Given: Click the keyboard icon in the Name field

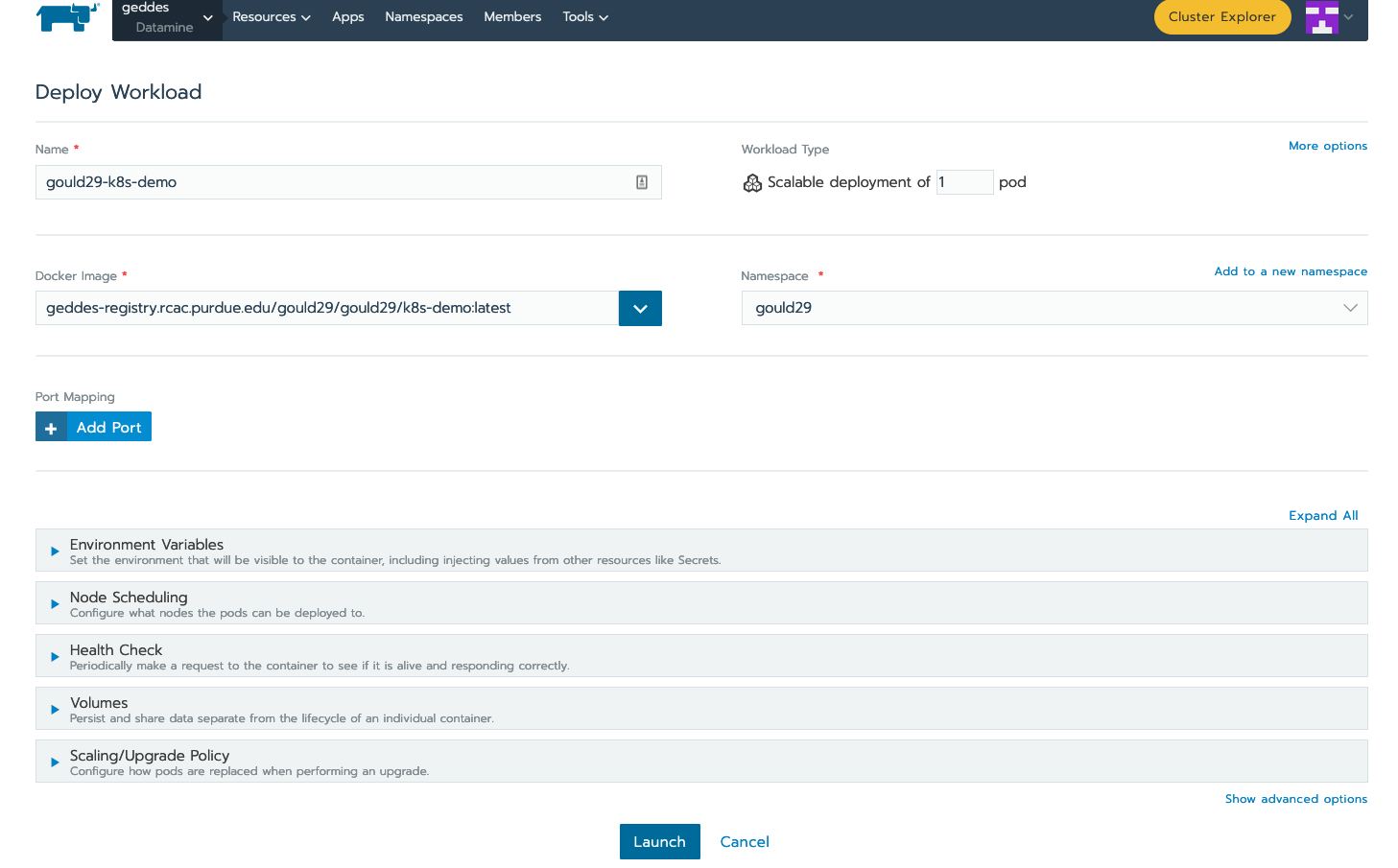Looking at the screenshot, I should pos(641,181).
